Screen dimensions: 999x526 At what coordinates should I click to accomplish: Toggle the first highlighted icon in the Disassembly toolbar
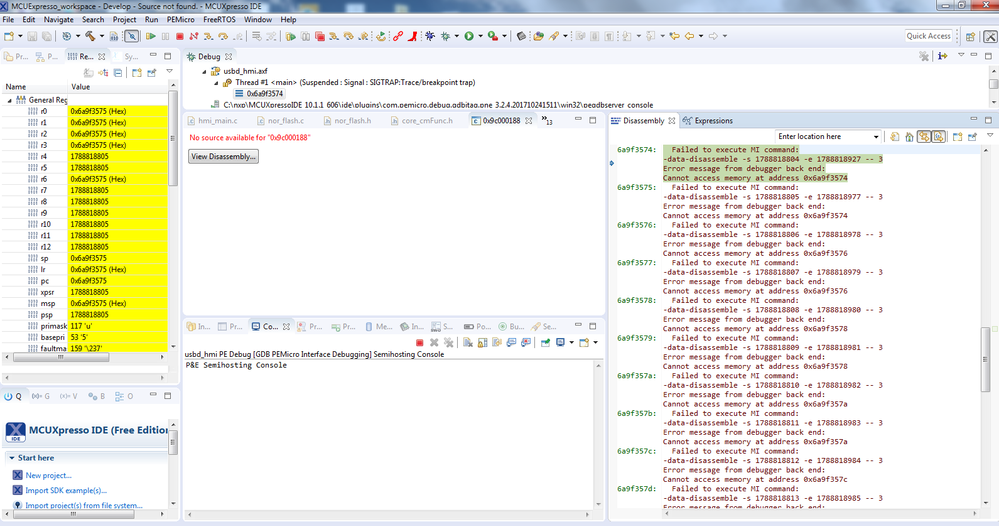(x=924, y=137)
